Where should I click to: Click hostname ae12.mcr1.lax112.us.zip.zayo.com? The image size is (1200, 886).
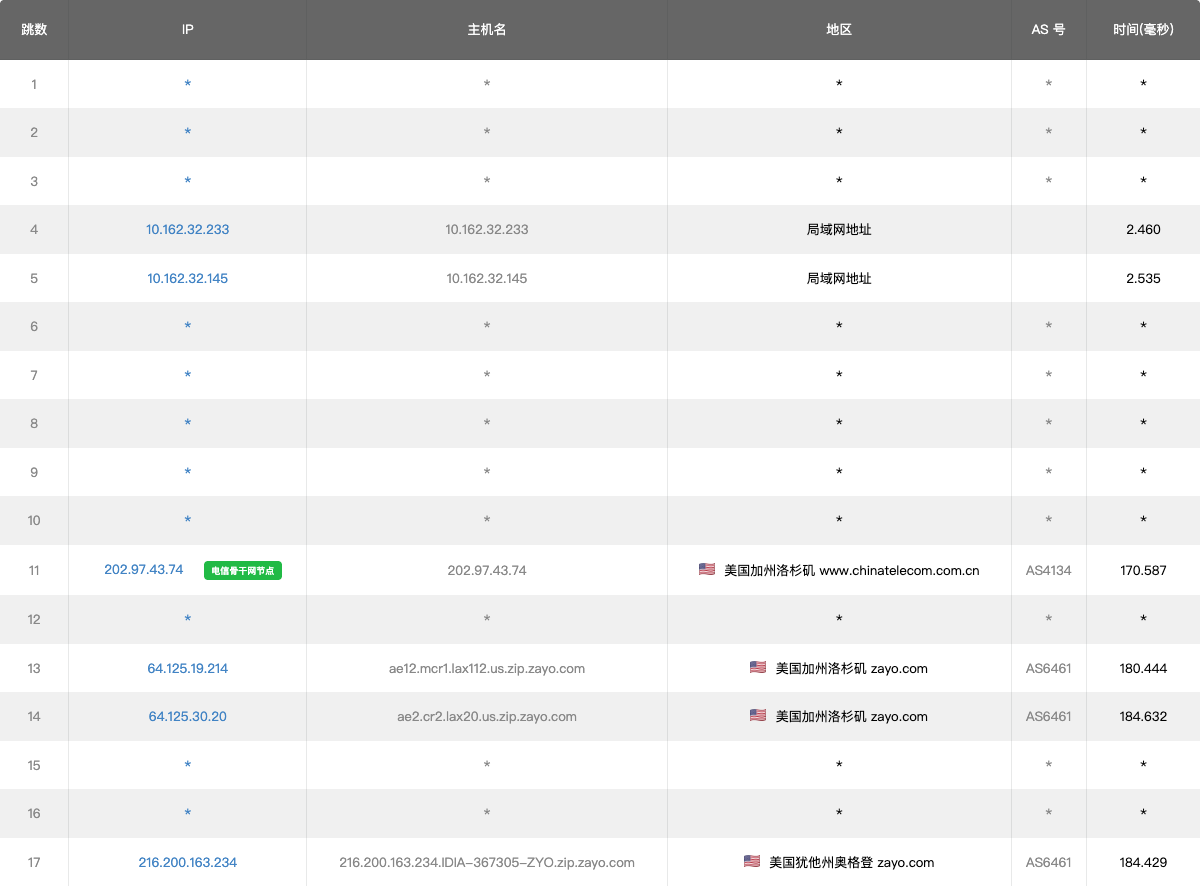click(x=487, y=668)
